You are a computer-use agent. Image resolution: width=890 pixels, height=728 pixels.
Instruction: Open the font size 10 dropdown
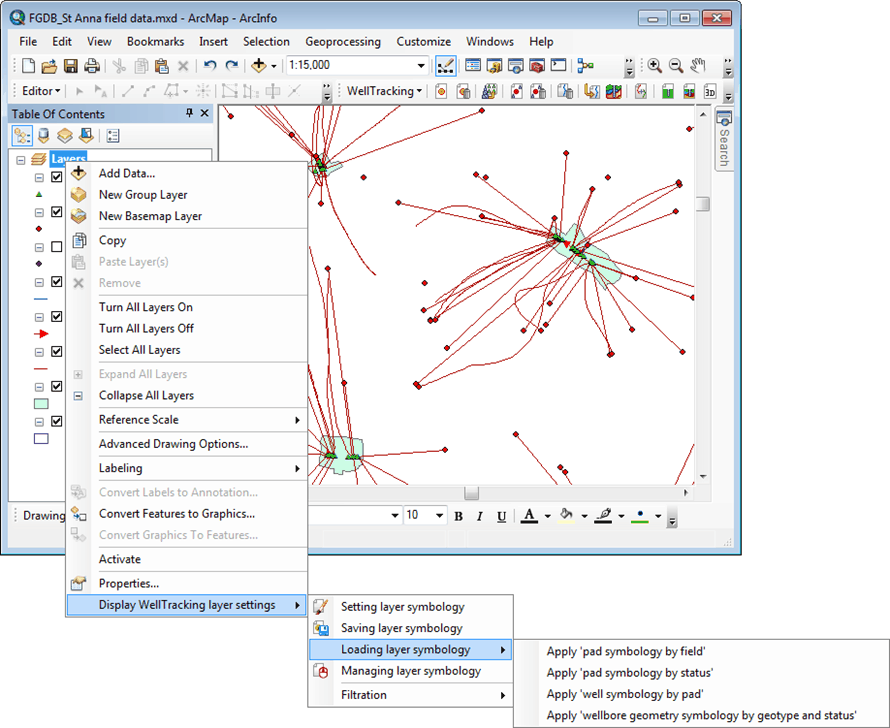tap(439, 516)
